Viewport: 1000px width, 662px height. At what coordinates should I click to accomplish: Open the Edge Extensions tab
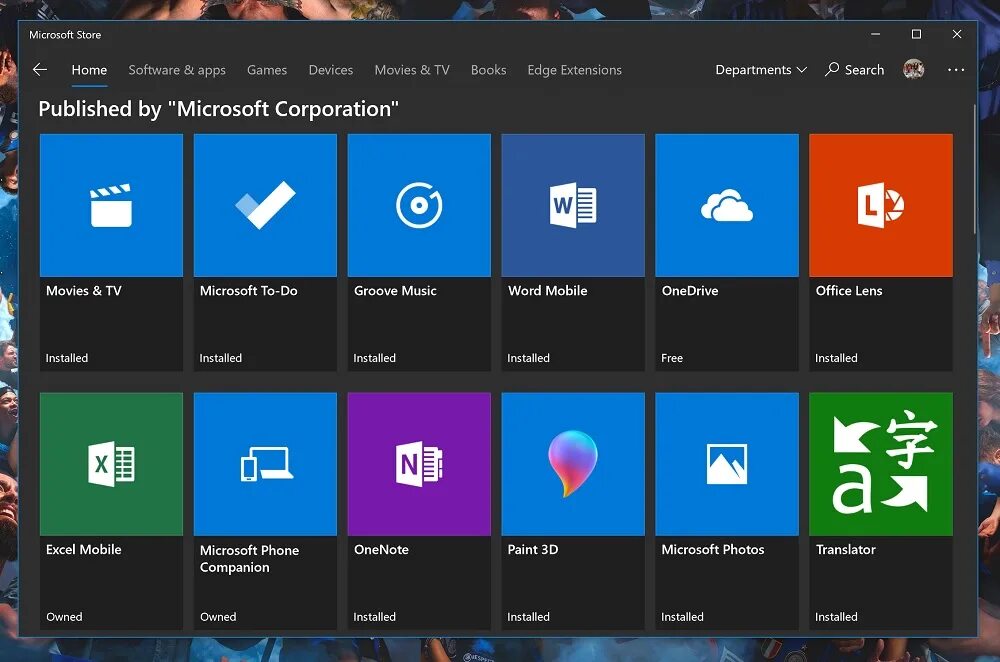[575, 70]
